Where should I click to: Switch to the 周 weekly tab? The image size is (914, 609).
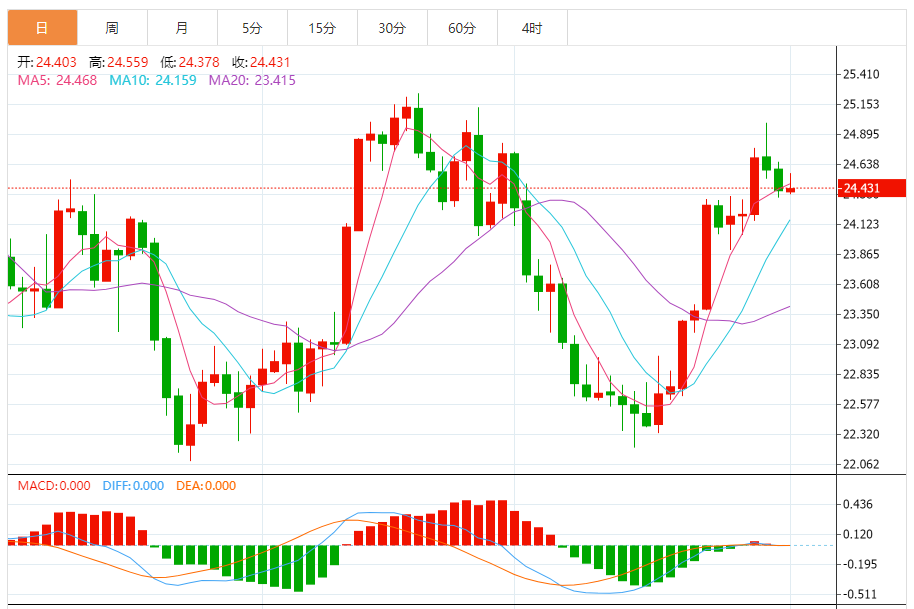pos(113,27)
